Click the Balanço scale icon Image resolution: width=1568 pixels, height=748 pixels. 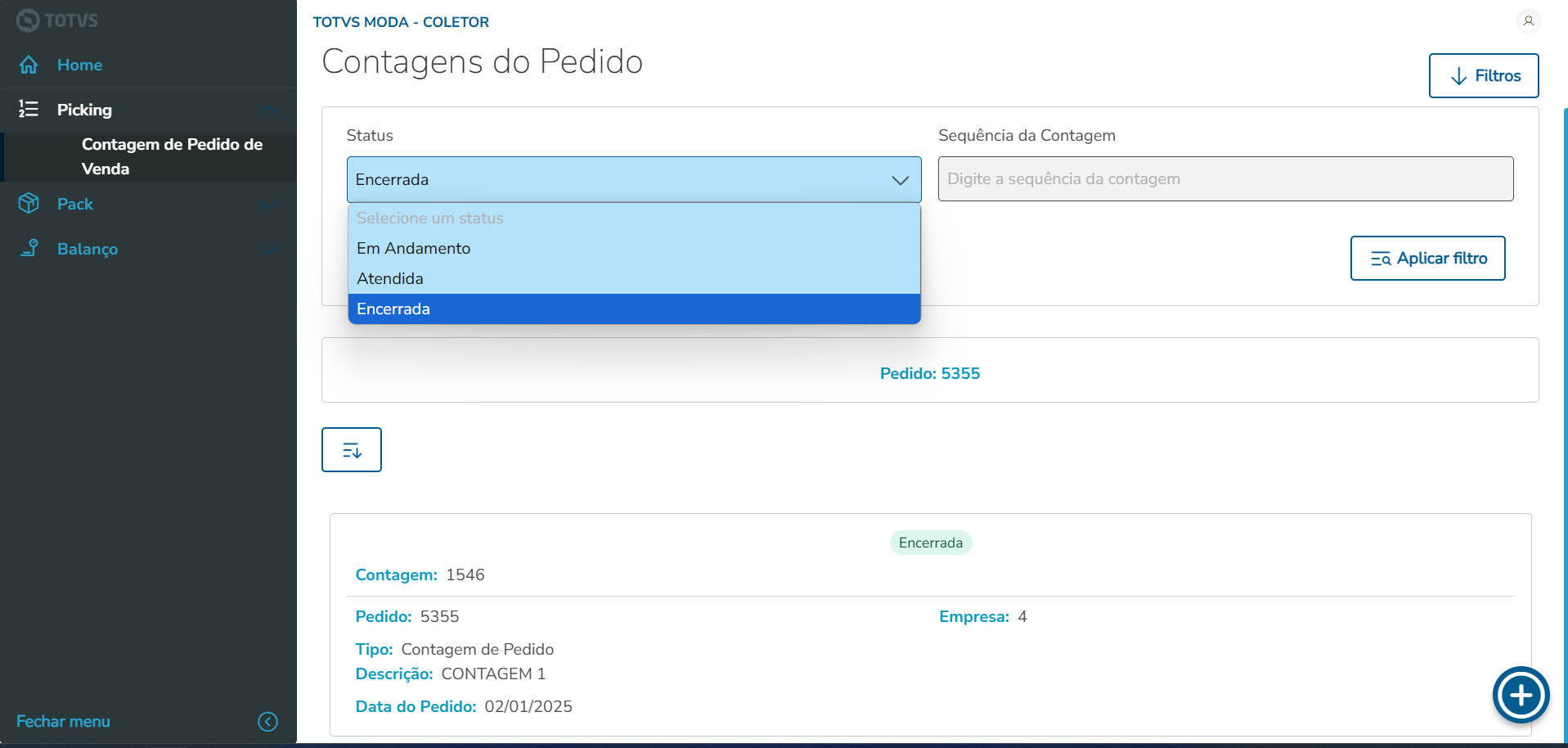point(29,248)
